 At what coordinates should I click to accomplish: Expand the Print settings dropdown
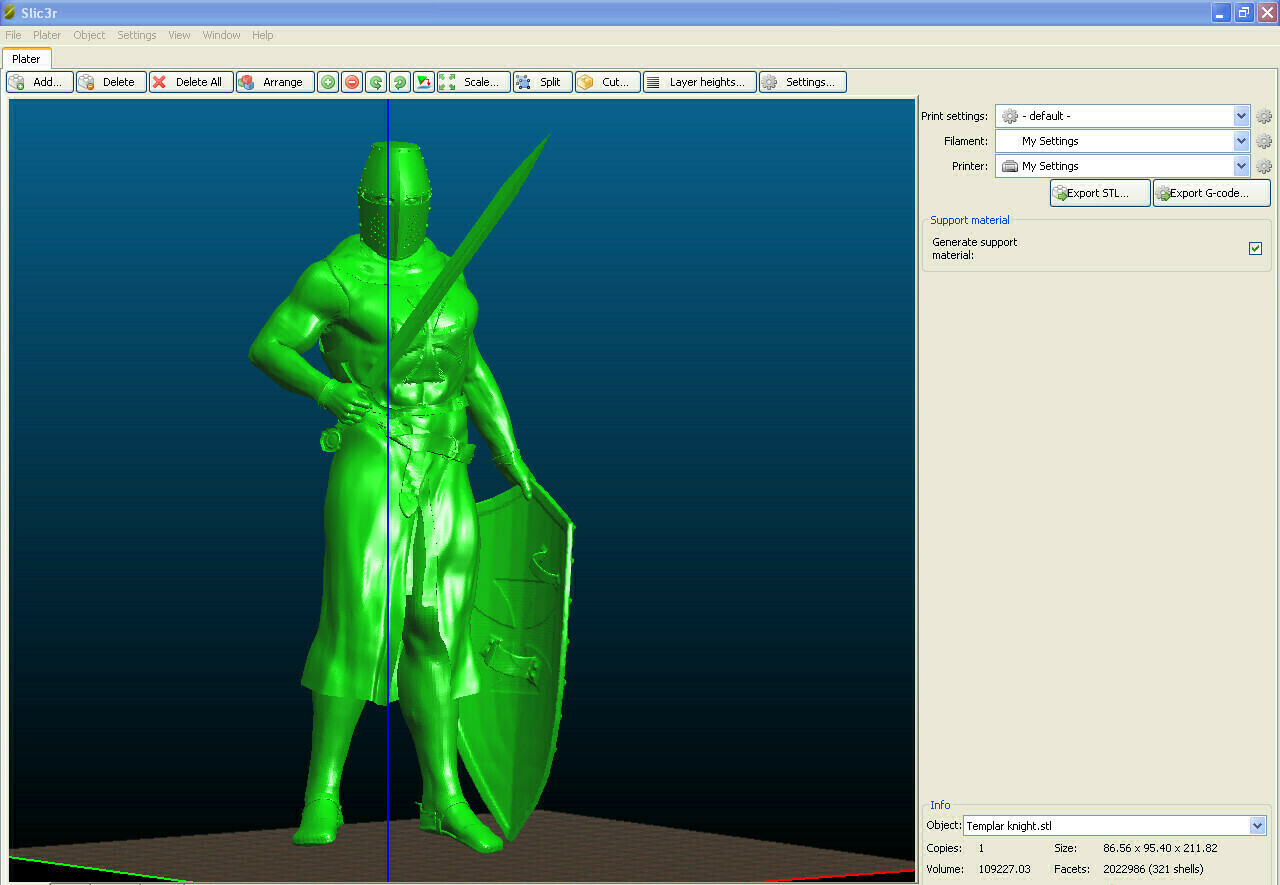click(x=1241, y=116)
